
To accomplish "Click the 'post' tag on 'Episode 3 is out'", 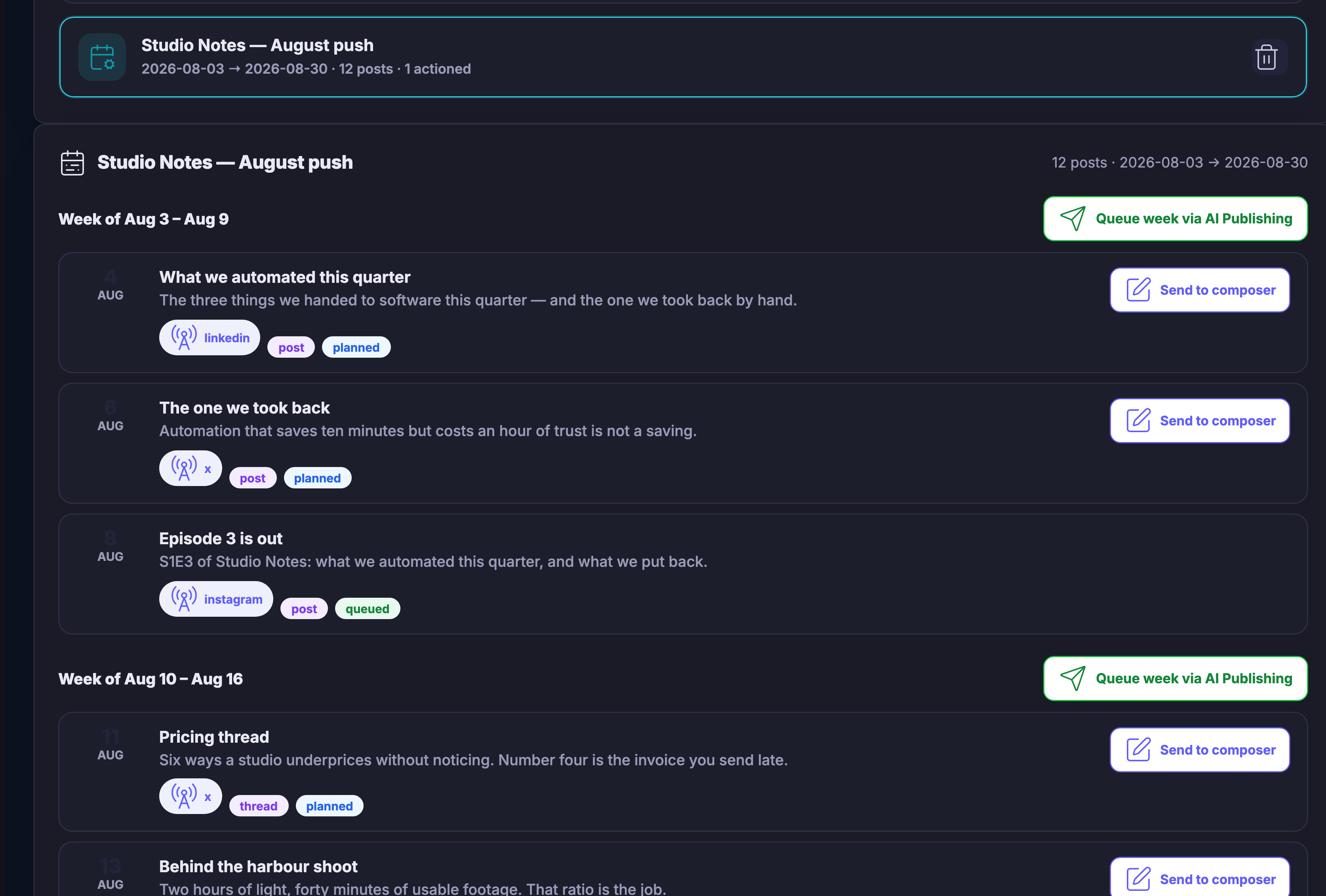I will coord(304,609).
